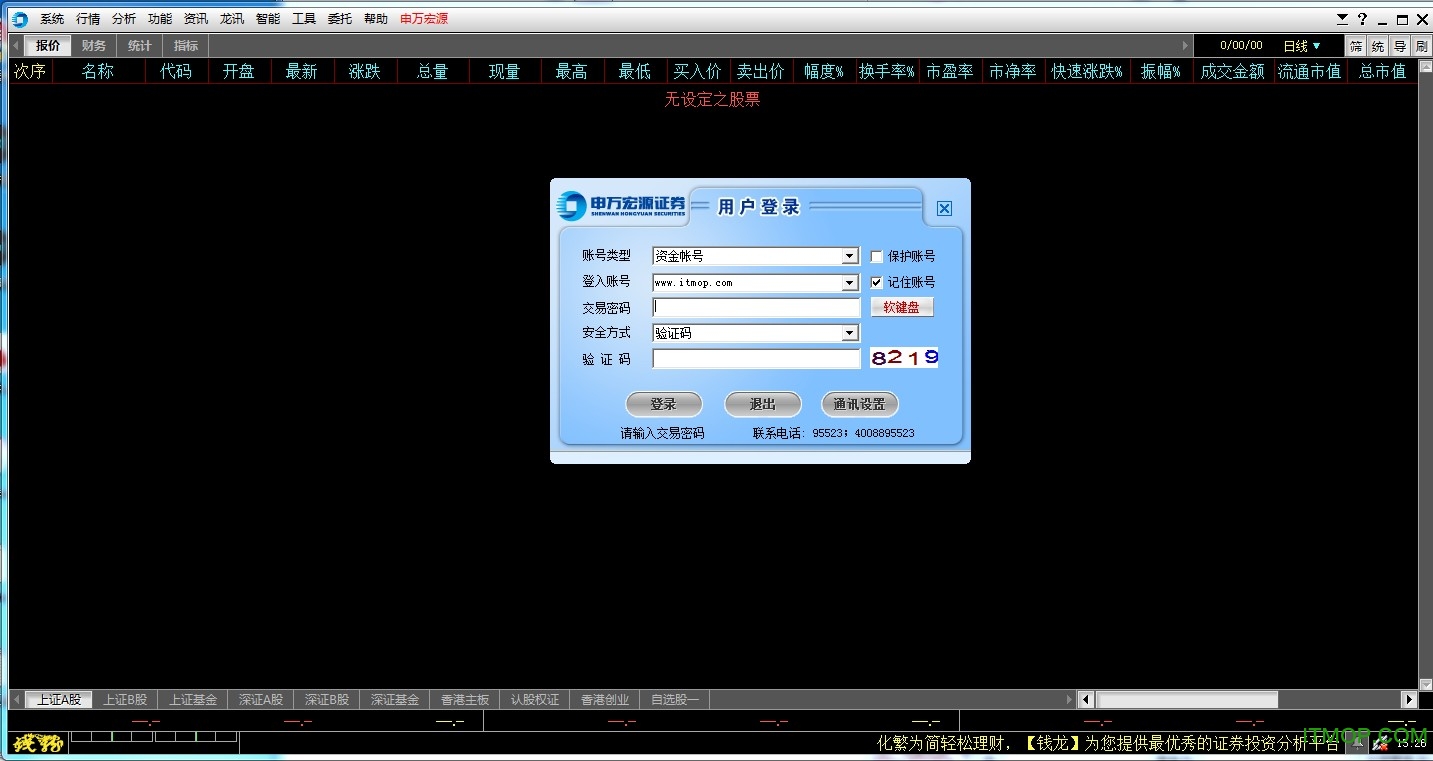Click the 总市值 column header
The width and height of the screenshot is (1433, 761).
tap(1383, 71)
